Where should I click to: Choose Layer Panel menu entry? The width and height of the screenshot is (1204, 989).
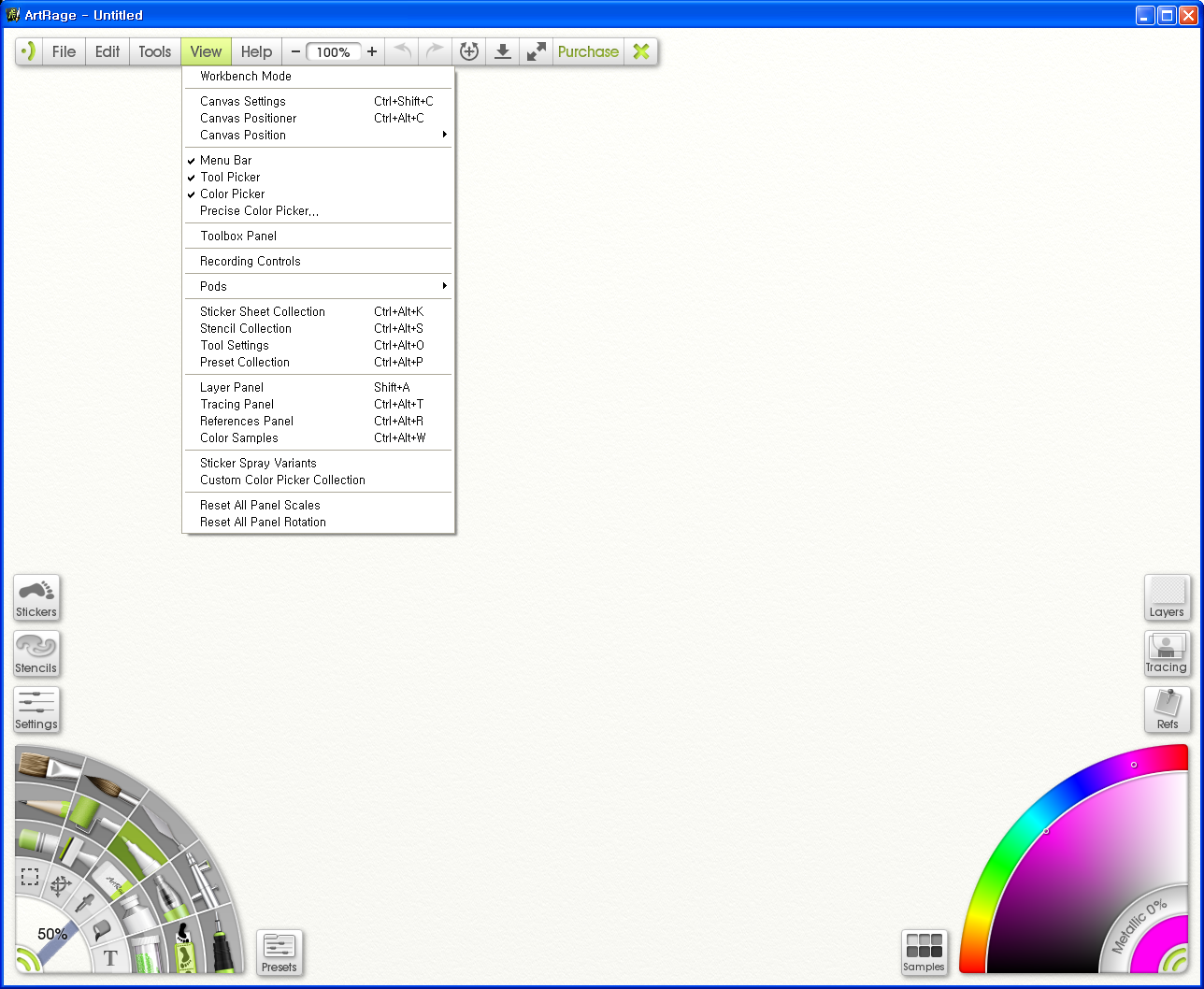318,387
